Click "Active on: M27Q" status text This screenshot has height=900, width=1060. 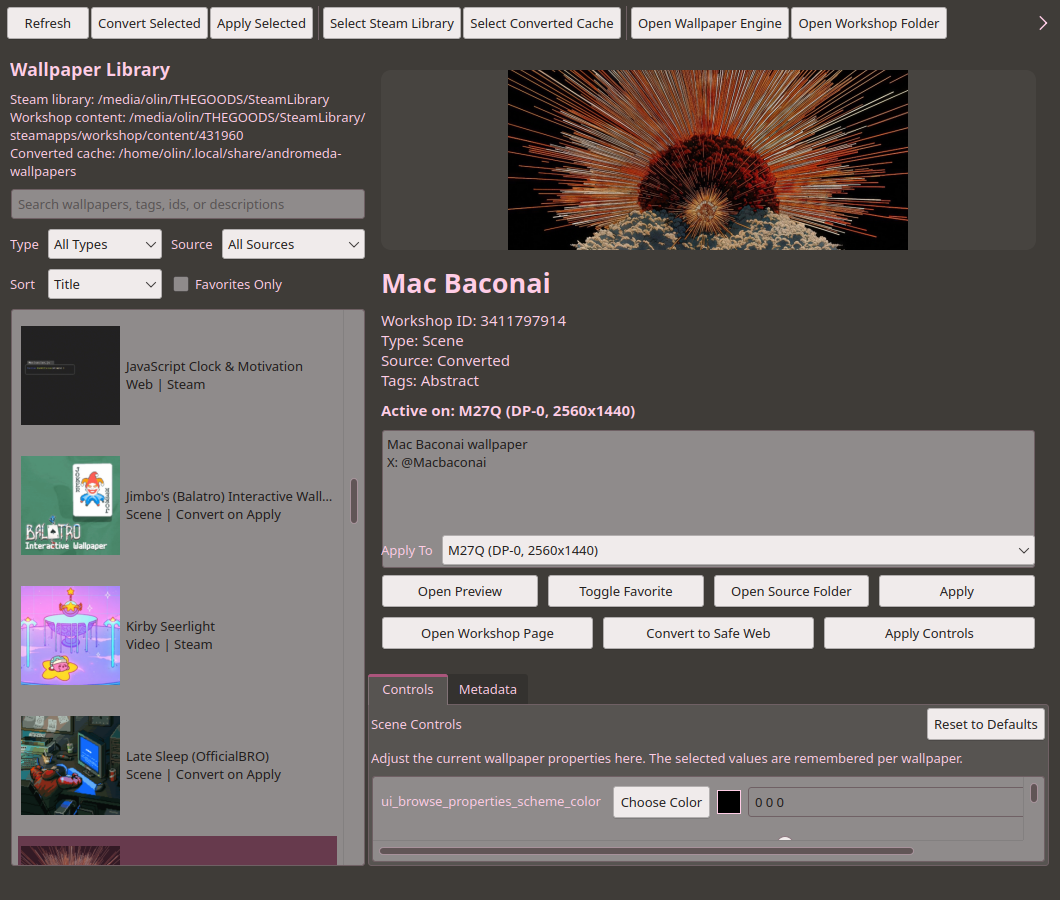point(508,410)
